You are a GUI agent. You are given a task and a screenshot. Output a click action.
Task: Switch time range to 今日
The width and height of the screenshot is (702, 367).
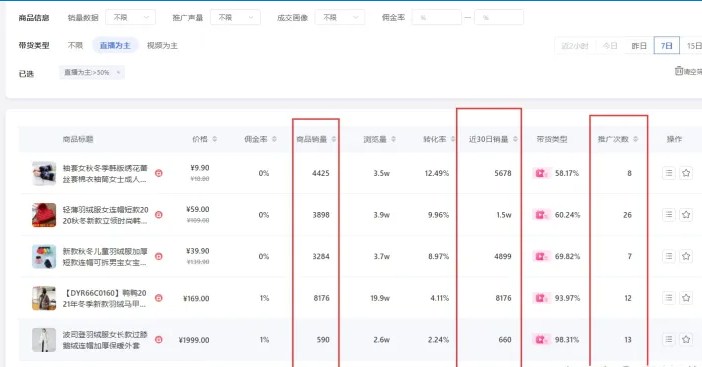(x=610, y=46)
